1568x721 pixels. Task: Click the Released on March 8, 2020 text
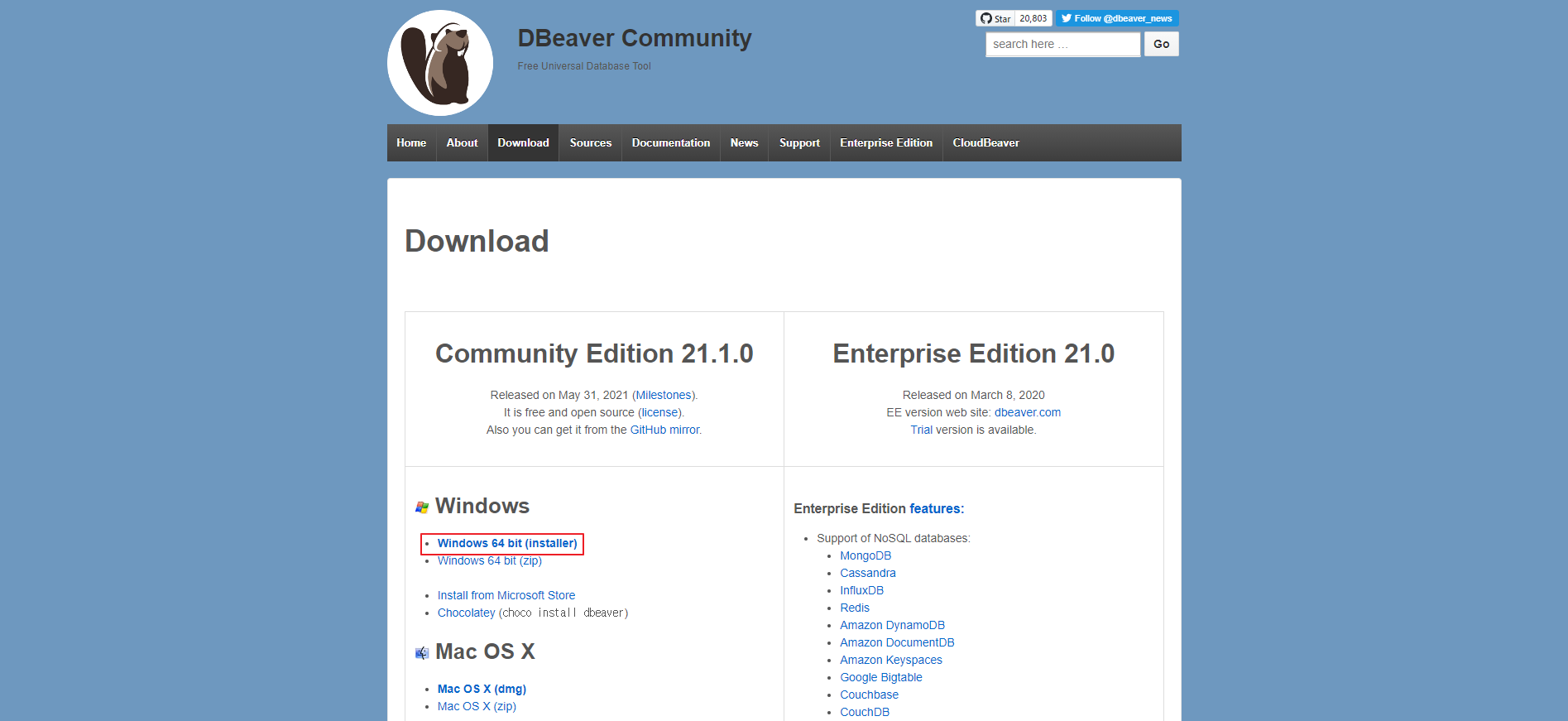click(974, 395)
